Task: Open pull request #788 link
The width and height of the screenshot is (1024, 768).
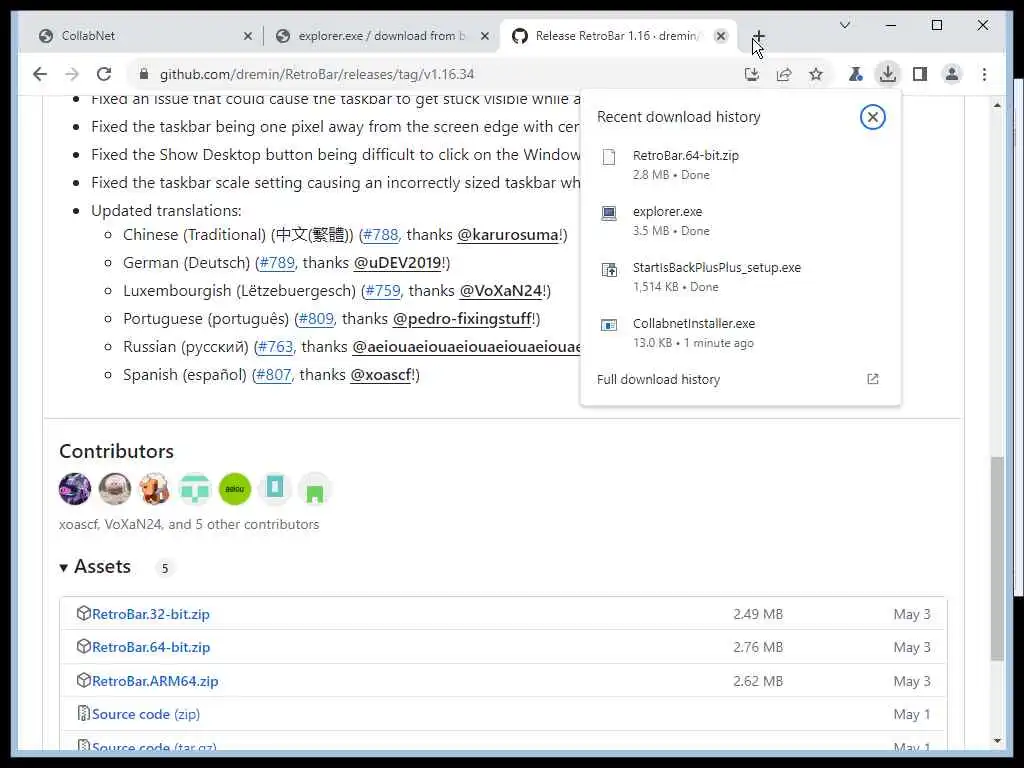Action: (x=381, y=234)
